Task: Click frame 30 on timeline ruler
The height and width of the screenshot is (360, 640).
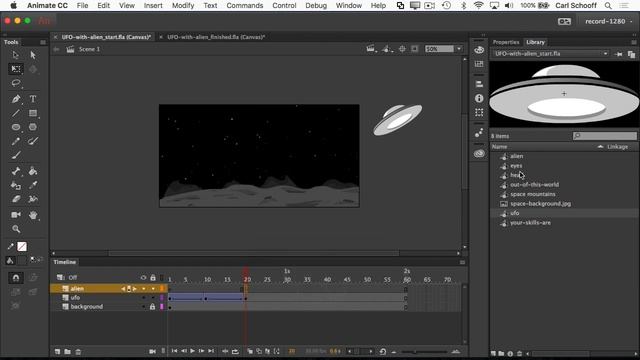Action: pos(287,280)
